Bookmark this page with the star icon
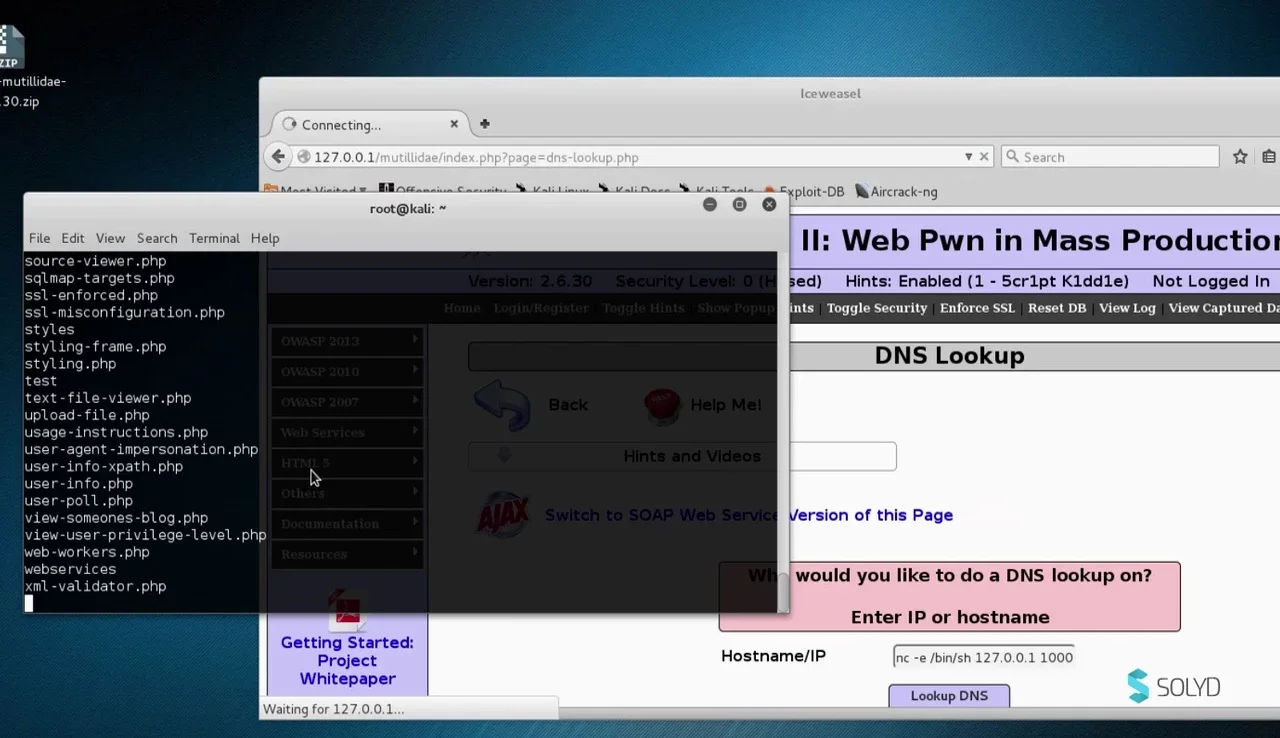 point(1240,157)
